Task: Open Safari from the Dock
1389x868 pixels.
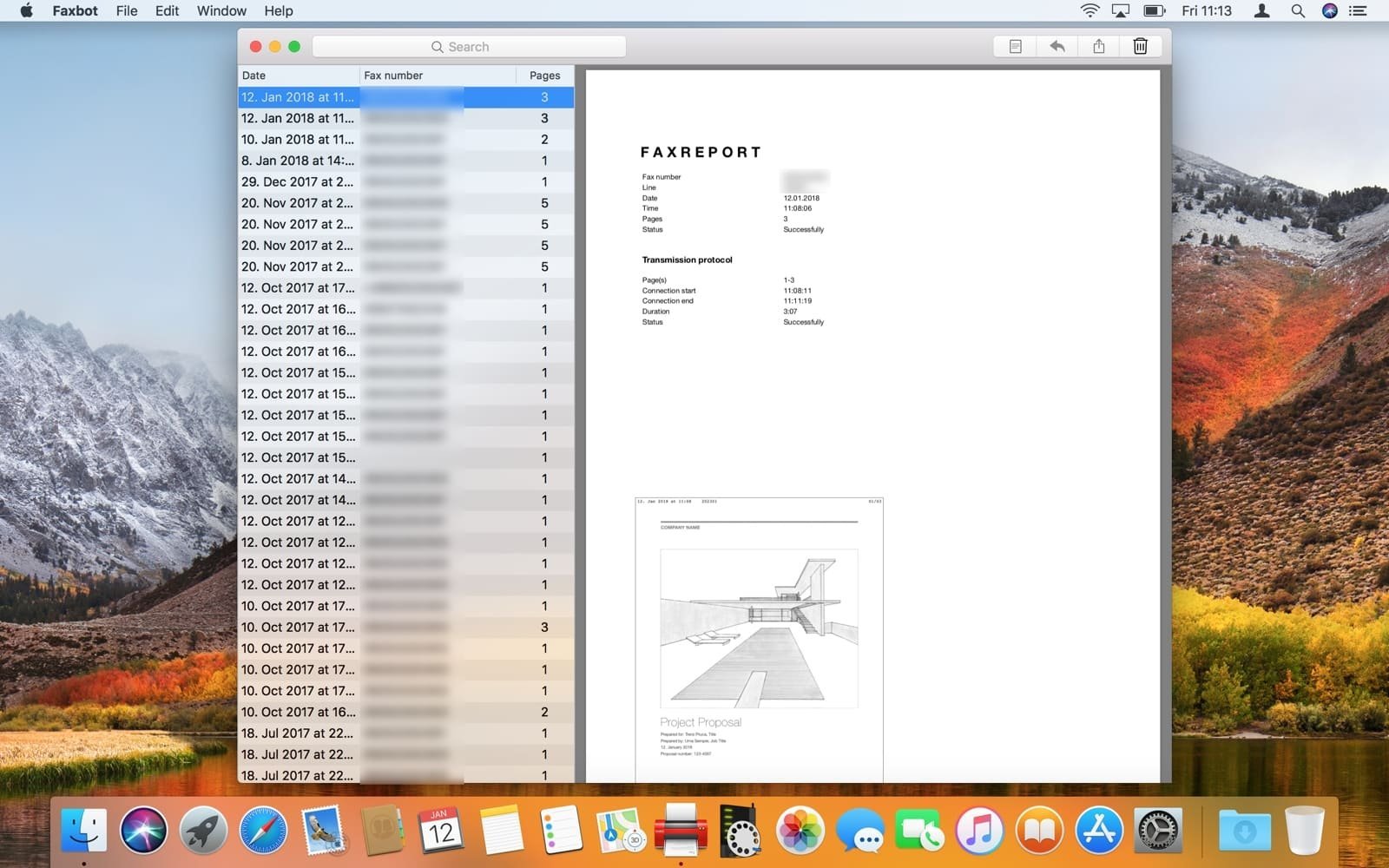Action: (x=263, y=831)
